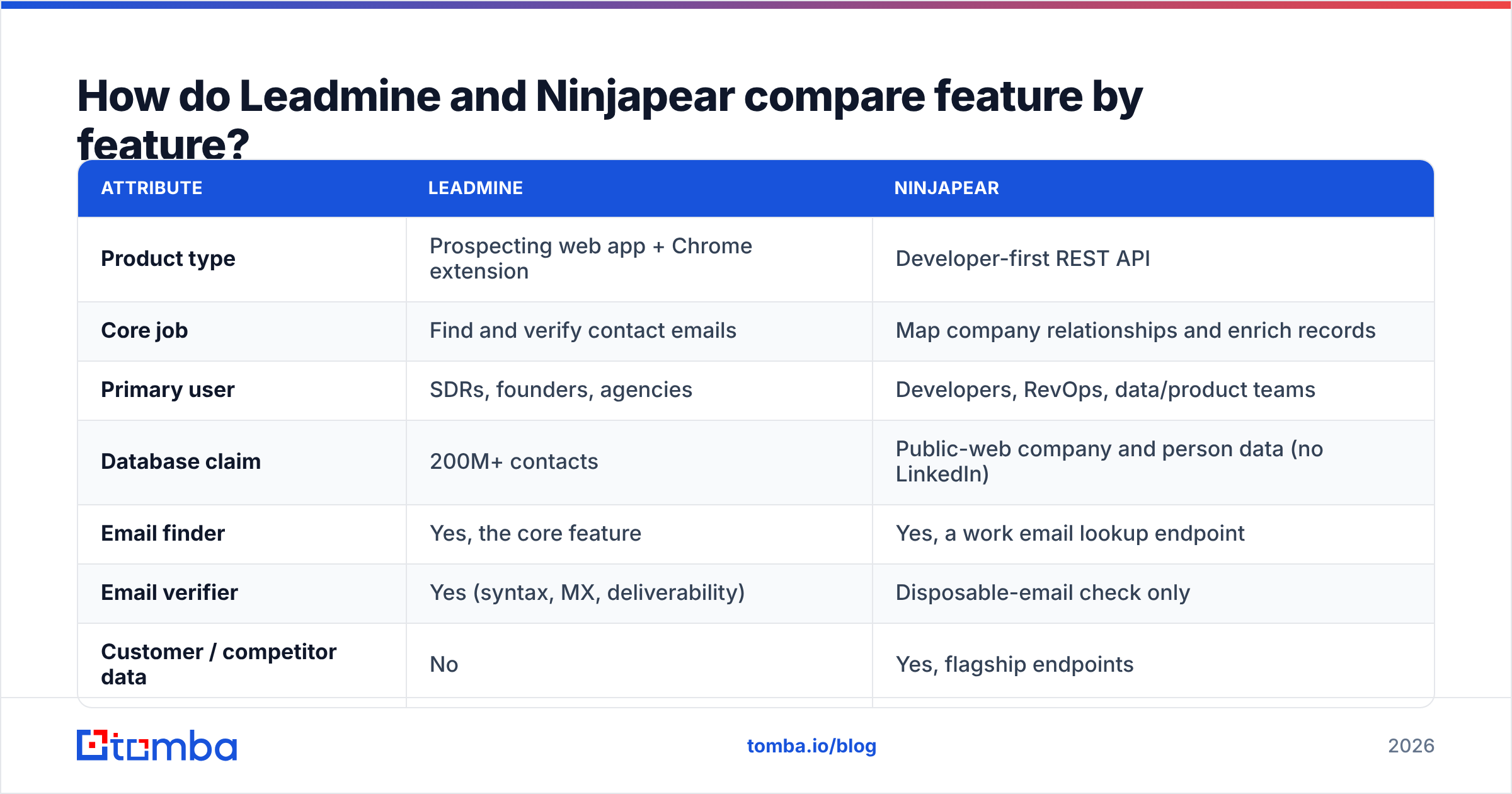Open the tomba.io/blog link

click(x=811, y=746)
